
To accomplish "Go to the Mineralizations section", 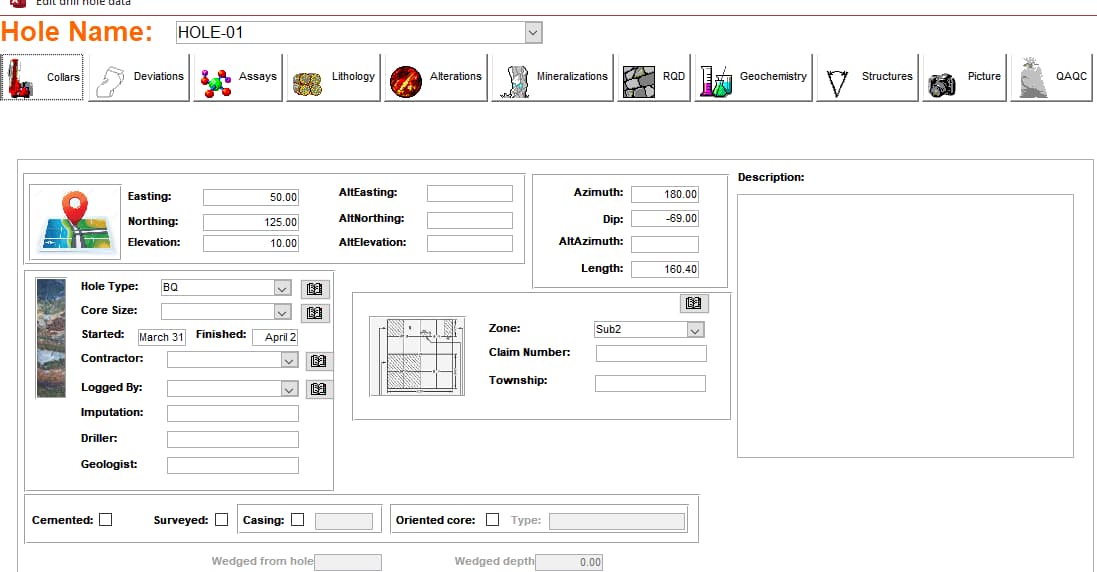I will tap(552, 77).
